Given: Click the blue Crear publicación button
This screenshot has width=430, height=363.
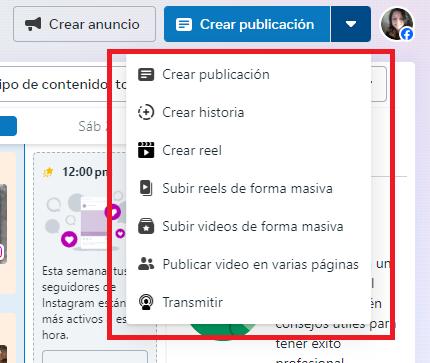Looking at the screenshot, I should pos(247,24).
